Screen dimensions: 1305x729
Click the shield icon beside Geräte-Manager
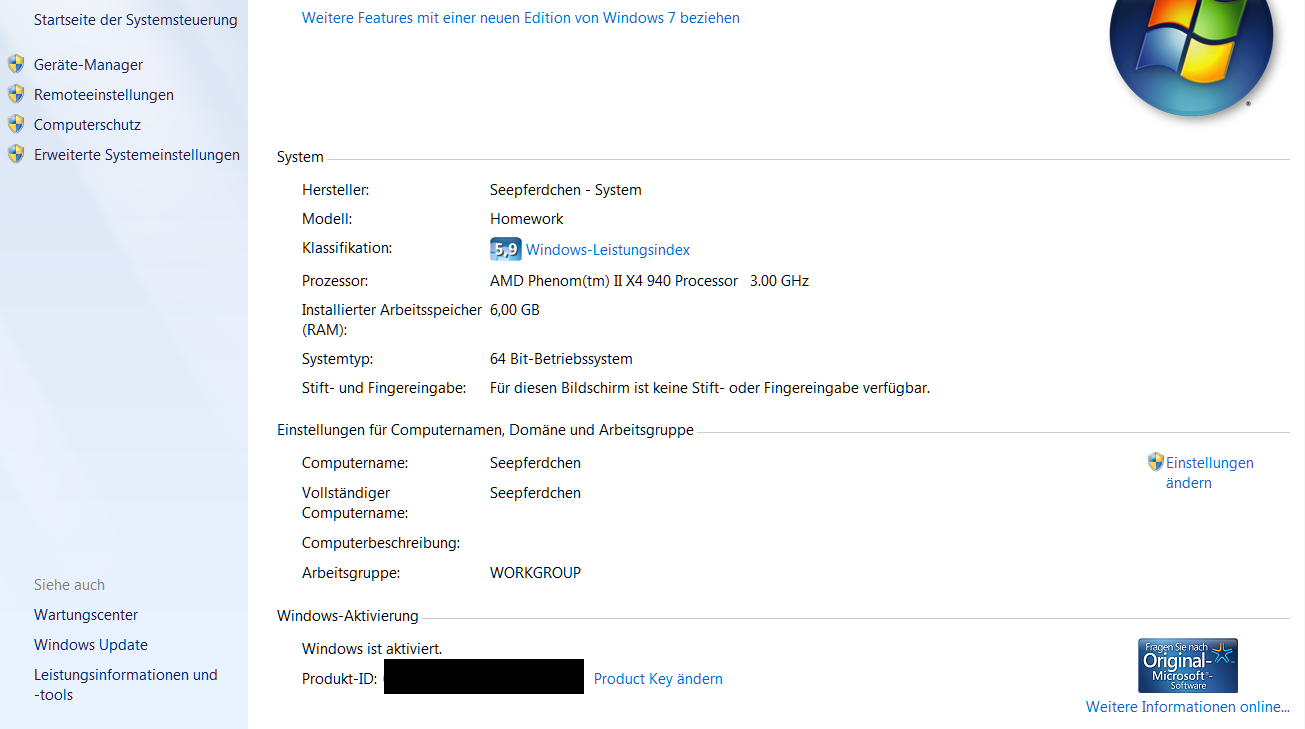pyautogui.click(x=15, y=64)
